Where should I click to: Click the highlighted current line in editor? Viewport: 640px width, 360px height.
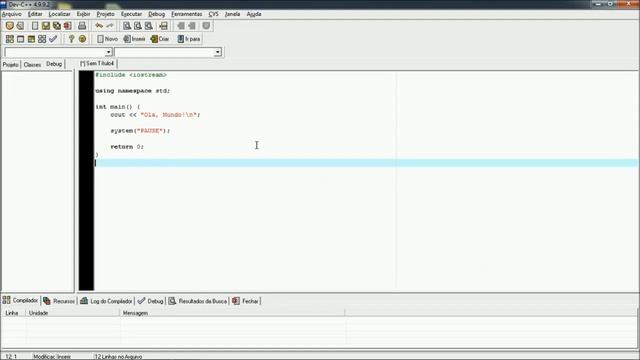click(366, 163)
